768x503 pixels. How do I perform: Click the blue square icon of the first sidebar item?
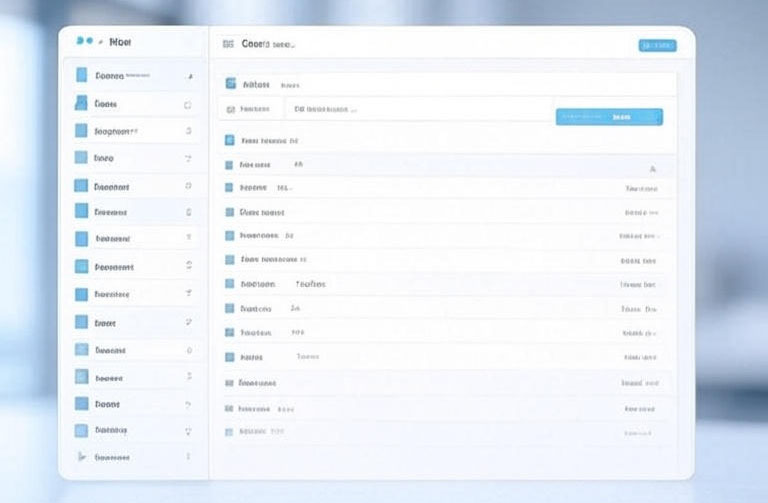(81, 75)
